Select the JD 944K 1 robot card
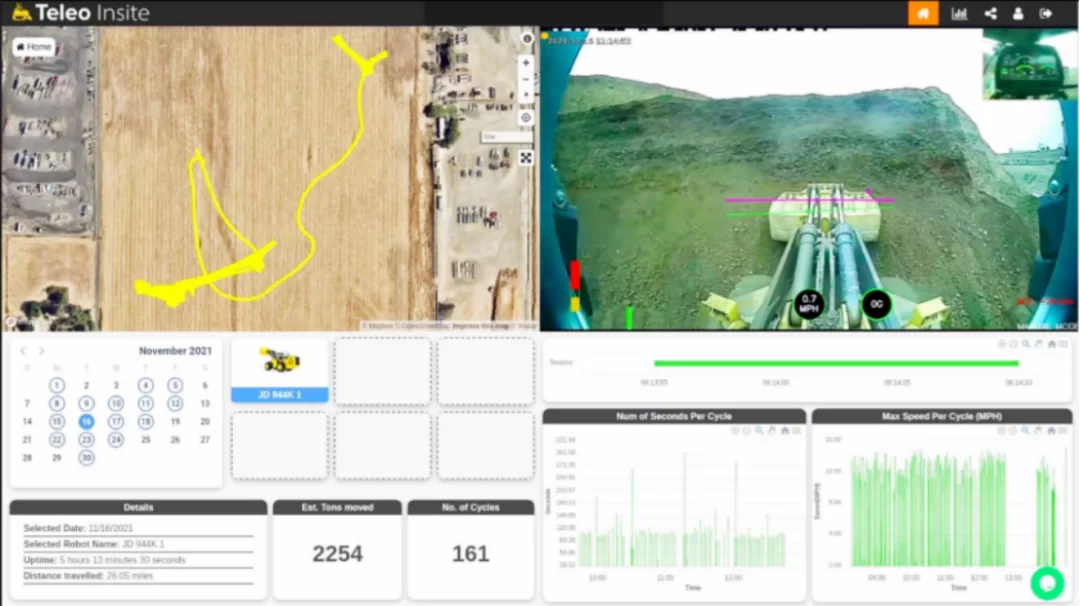Viewport: 1080px width, 606px height. pos(280,370)
